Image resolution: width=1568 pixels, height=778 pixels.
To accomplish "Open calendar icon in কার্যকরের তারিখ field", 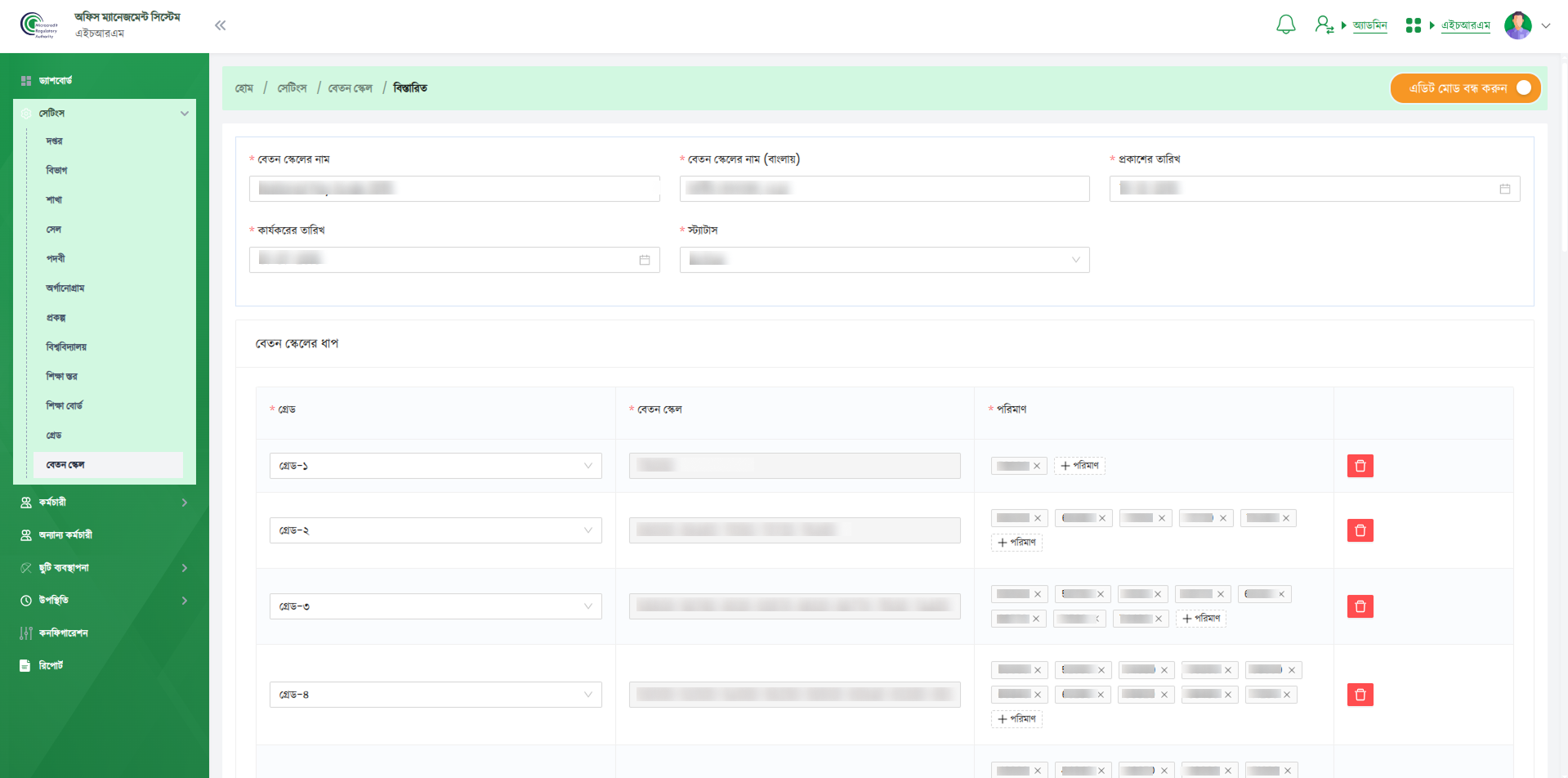I will pos(644,260).
